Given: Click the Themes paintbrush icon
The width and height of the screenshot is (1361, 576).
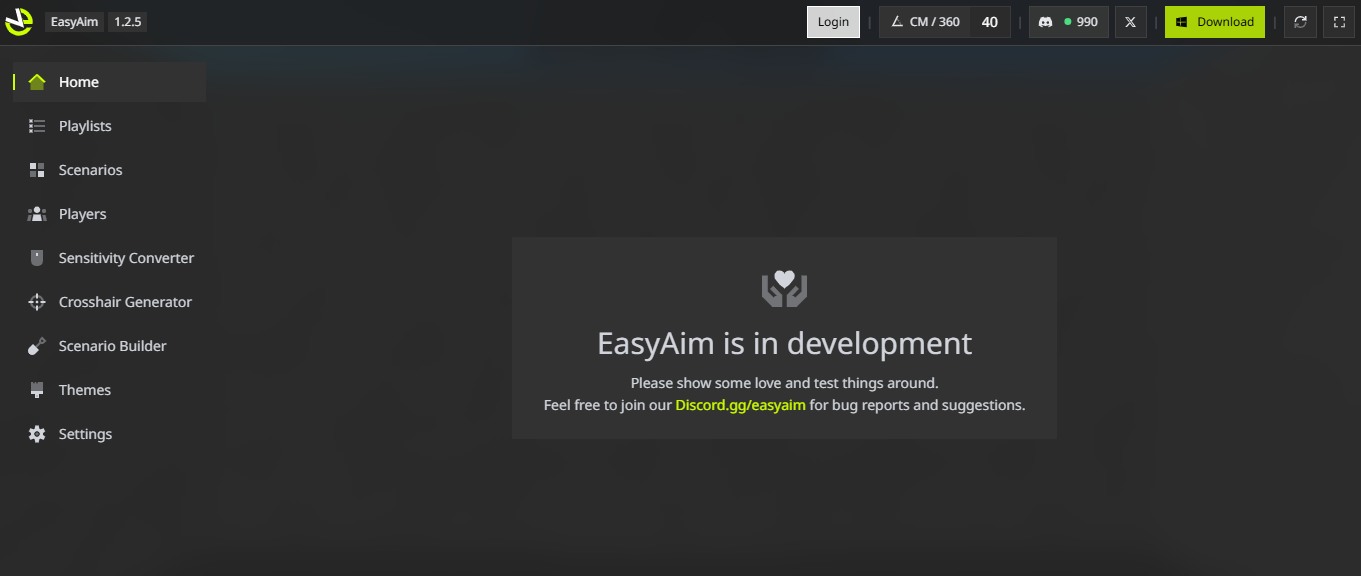Looking at the screenshot, I should pyautogui.click(x=37, y=390).
